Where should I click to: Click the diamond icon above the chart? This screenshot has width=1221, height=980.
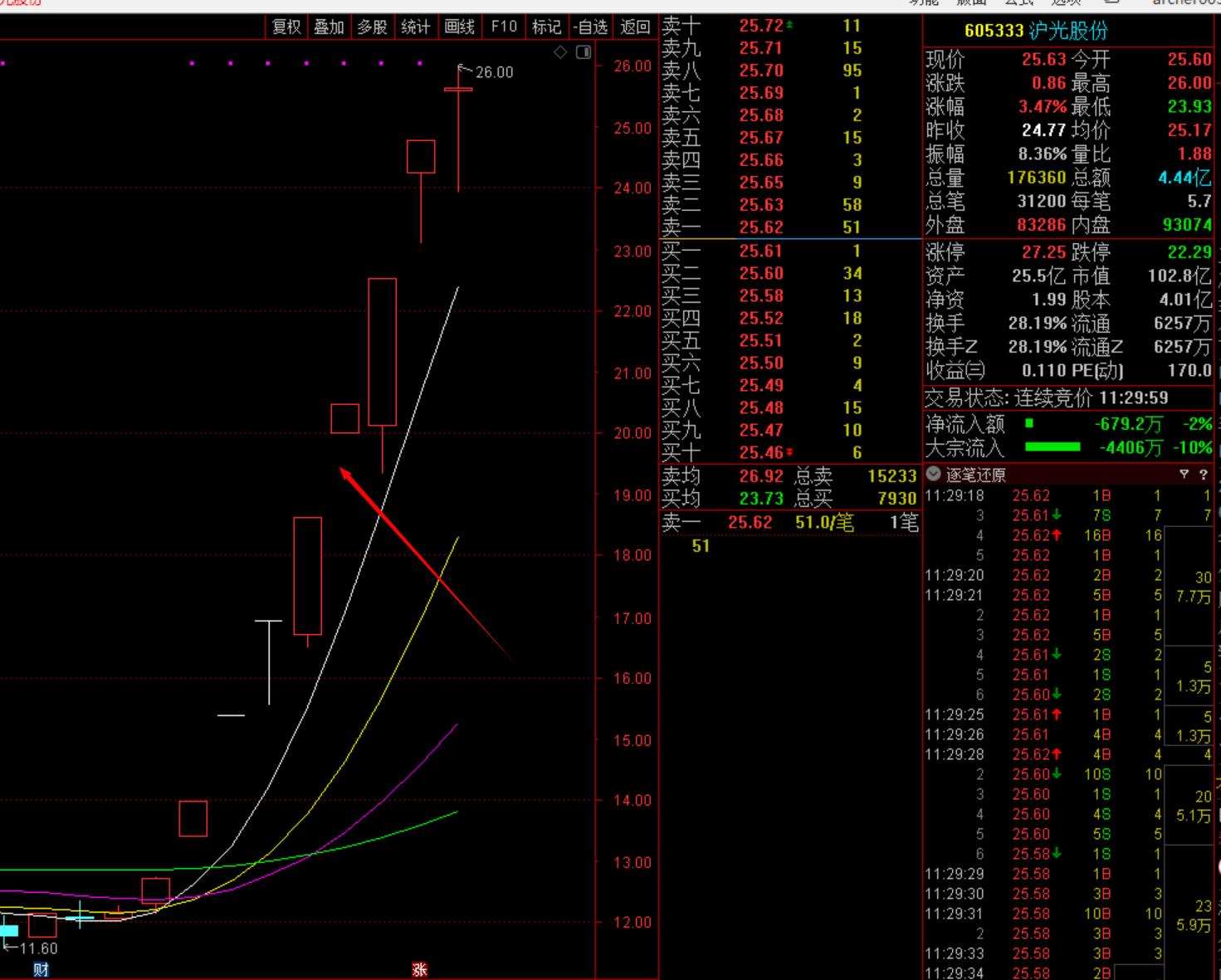560,52
